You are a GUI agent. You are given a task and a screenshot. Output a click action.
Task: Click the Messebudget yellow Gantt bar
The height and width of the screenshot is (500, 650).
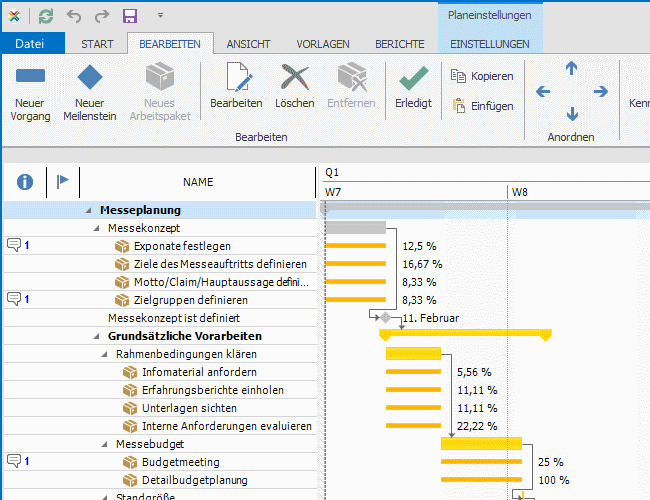[481, 444]
